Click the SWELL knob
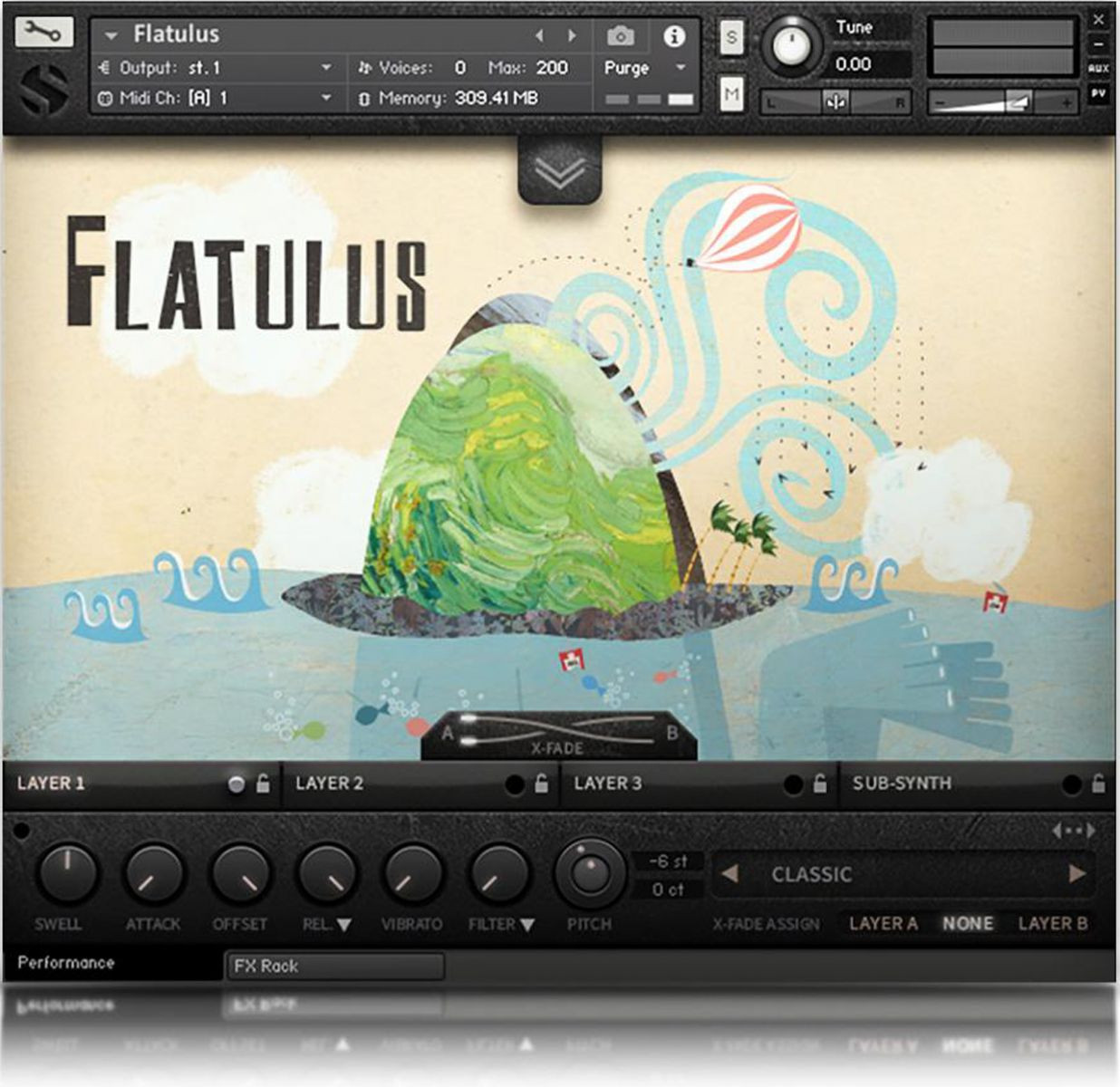This screenshot has width=1120, height=1087. coord(66,874)
